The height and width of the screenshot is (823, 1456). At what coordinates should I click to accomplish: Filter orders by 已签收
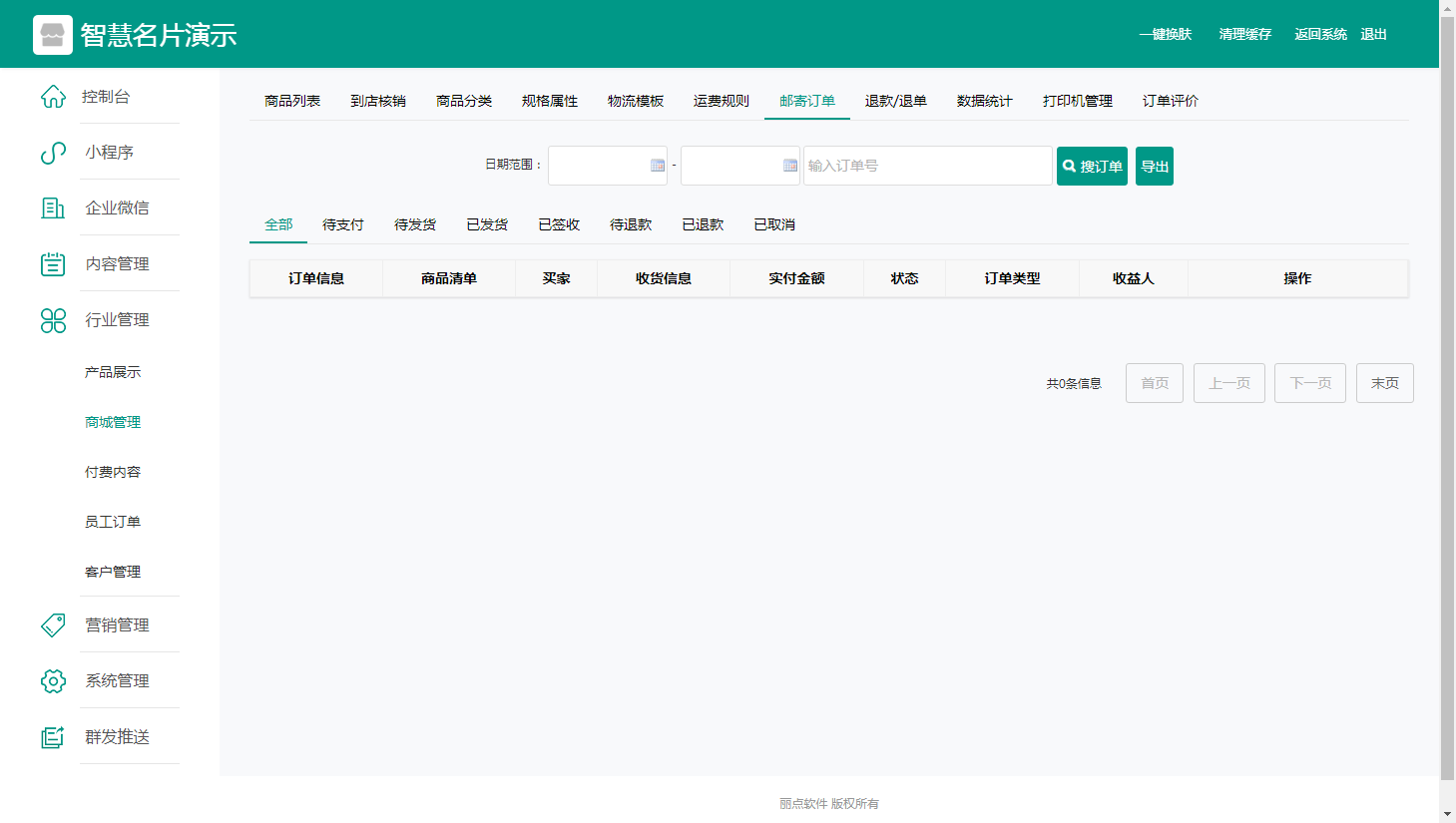(559, 224)
